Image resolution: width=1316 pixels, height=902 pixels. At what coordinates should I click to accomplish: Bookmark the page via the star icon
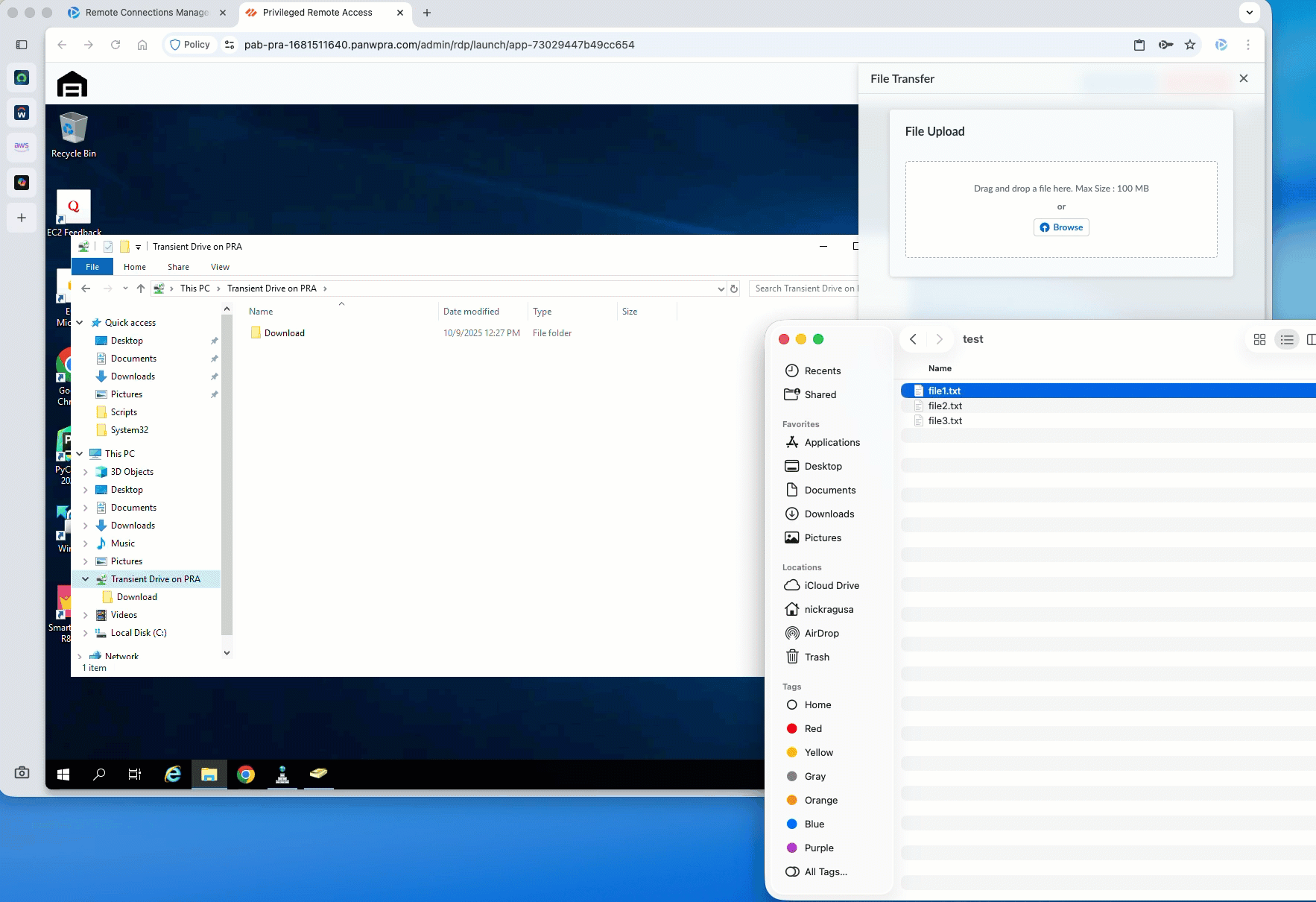pos(1191,45)
